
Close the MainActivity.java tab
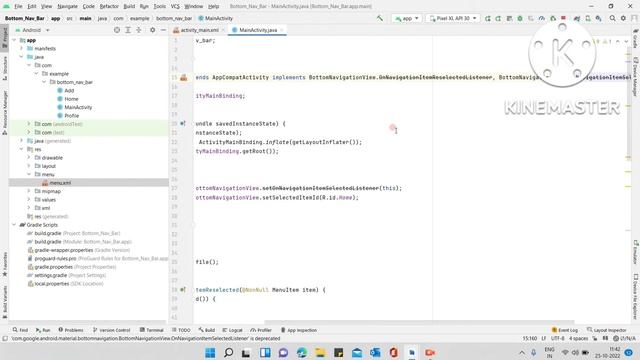click(282, 30)
